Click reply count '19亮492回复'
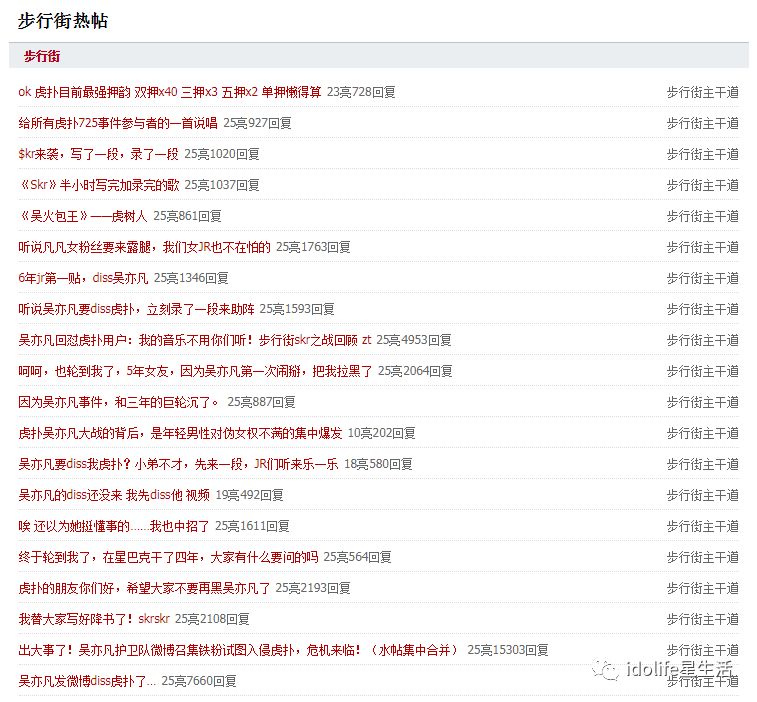Image resolution: width=757 pixels, height=702 pixels. coord(250,495)
